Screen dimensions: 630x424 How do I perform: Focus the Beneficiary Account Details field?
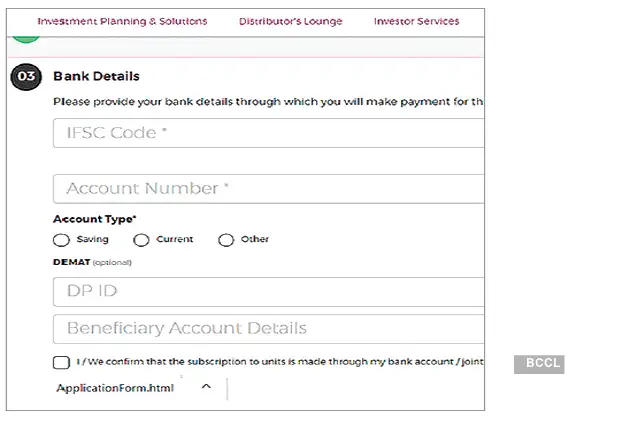tap(268, 328)
